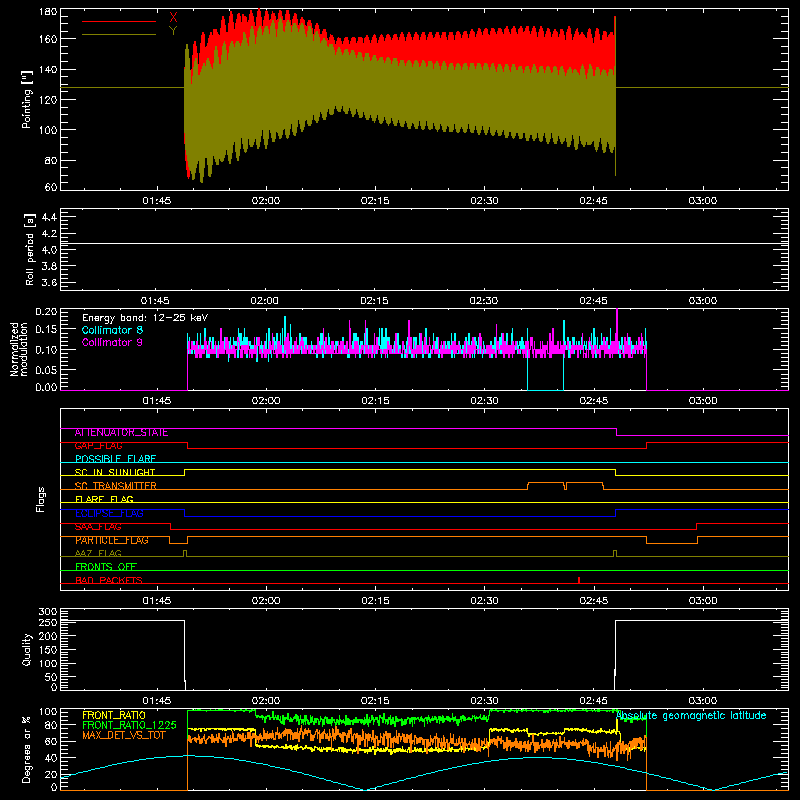
Task: Click the 'Energy band: 12-25 keV' annotation
Action: click(x=145, y=318)
